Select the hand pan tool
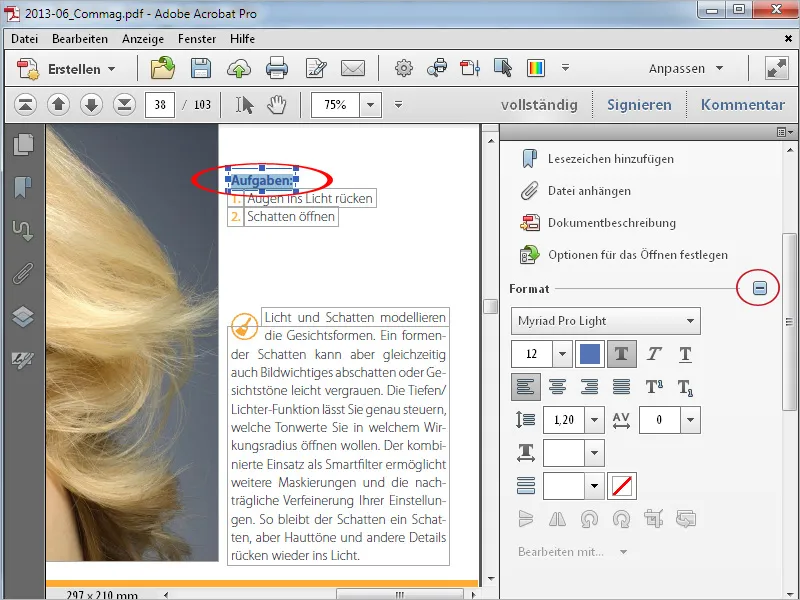 277,105
